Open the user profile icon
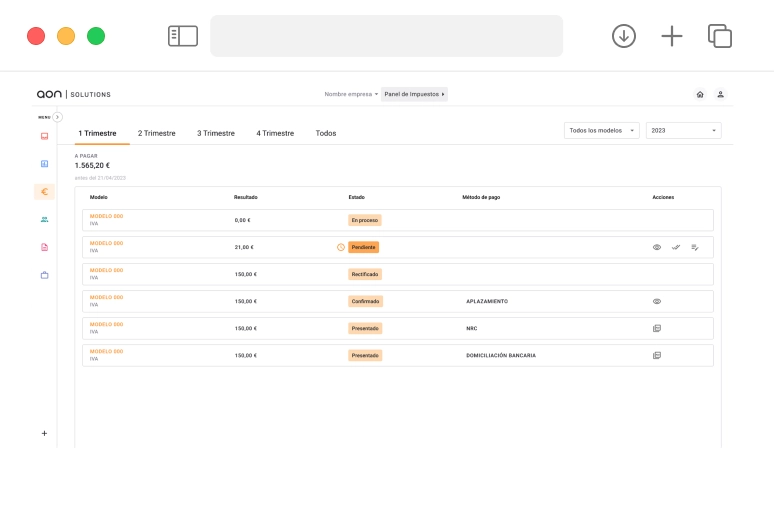 (720, 94)
